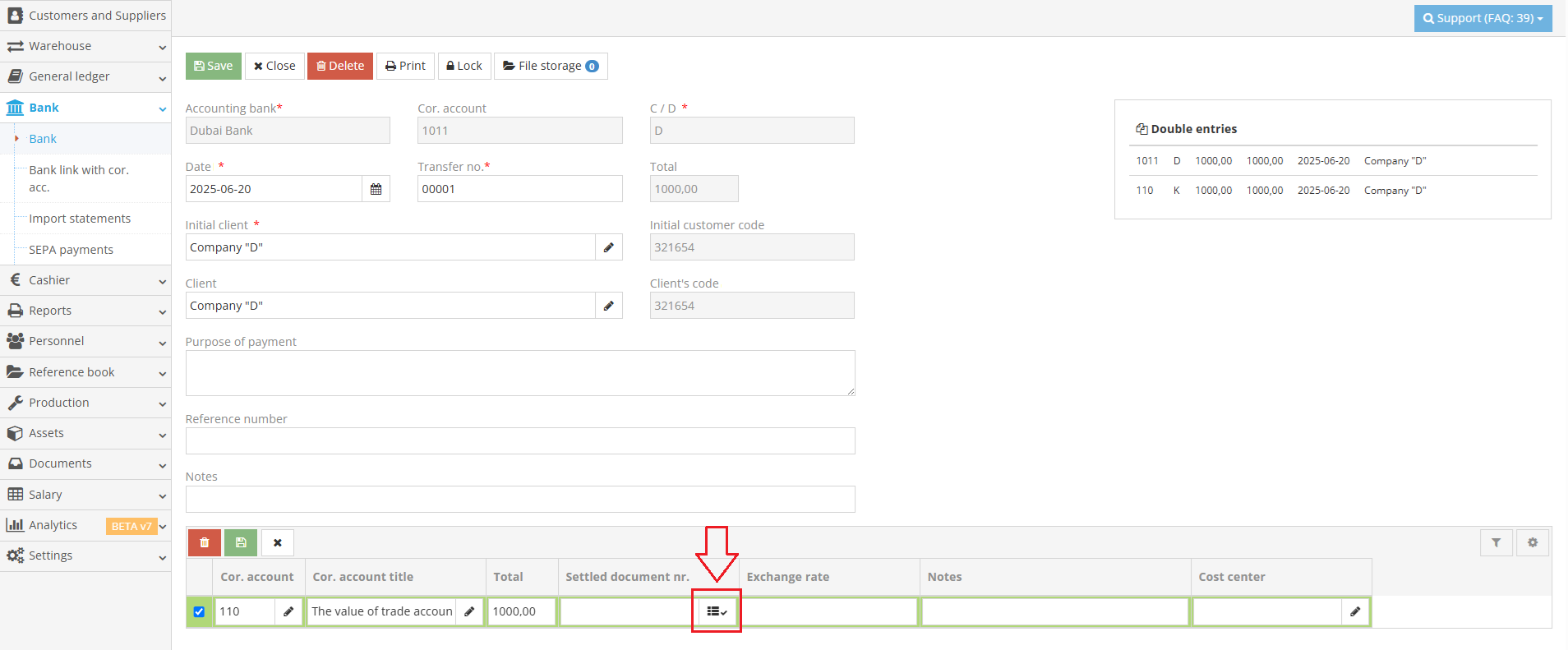This screenshot has height=650, width=1568.
Task: Open table settings gear icon
Action: (x=1532, y=542)
